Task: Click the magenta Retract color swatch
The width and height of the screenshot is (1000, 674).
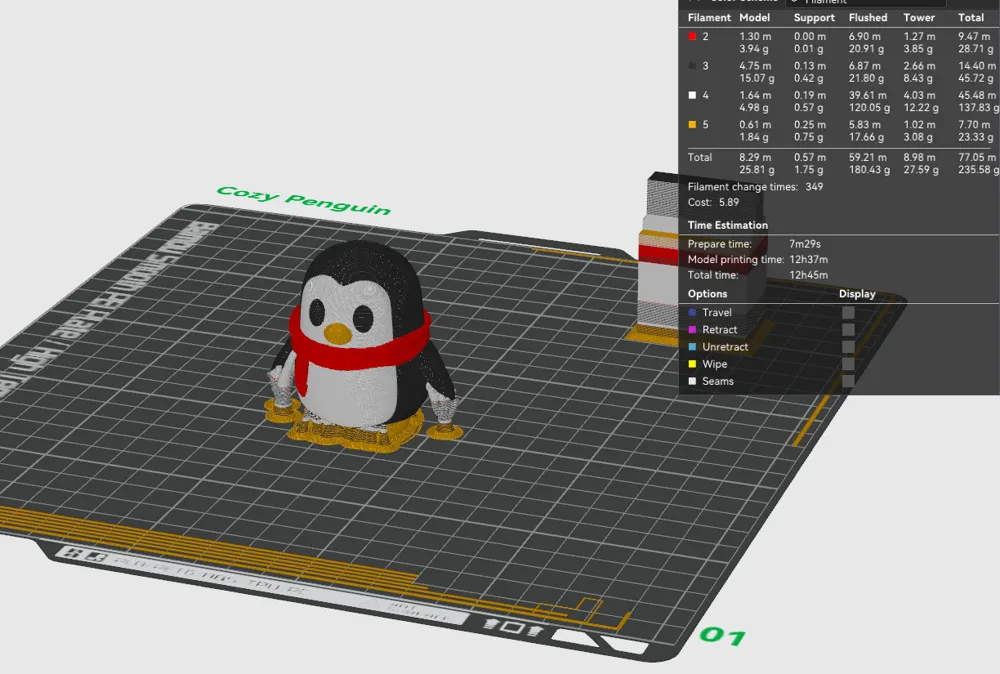Action: (x=693, y=330)
